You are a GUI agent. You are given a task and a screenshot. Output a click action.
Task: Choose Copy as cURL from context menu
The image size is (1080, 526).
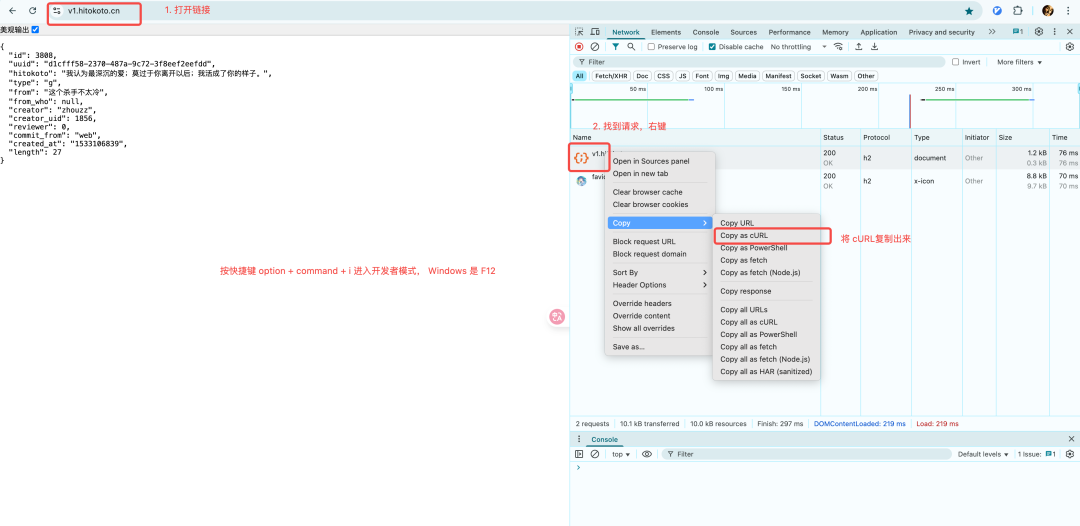744,236
